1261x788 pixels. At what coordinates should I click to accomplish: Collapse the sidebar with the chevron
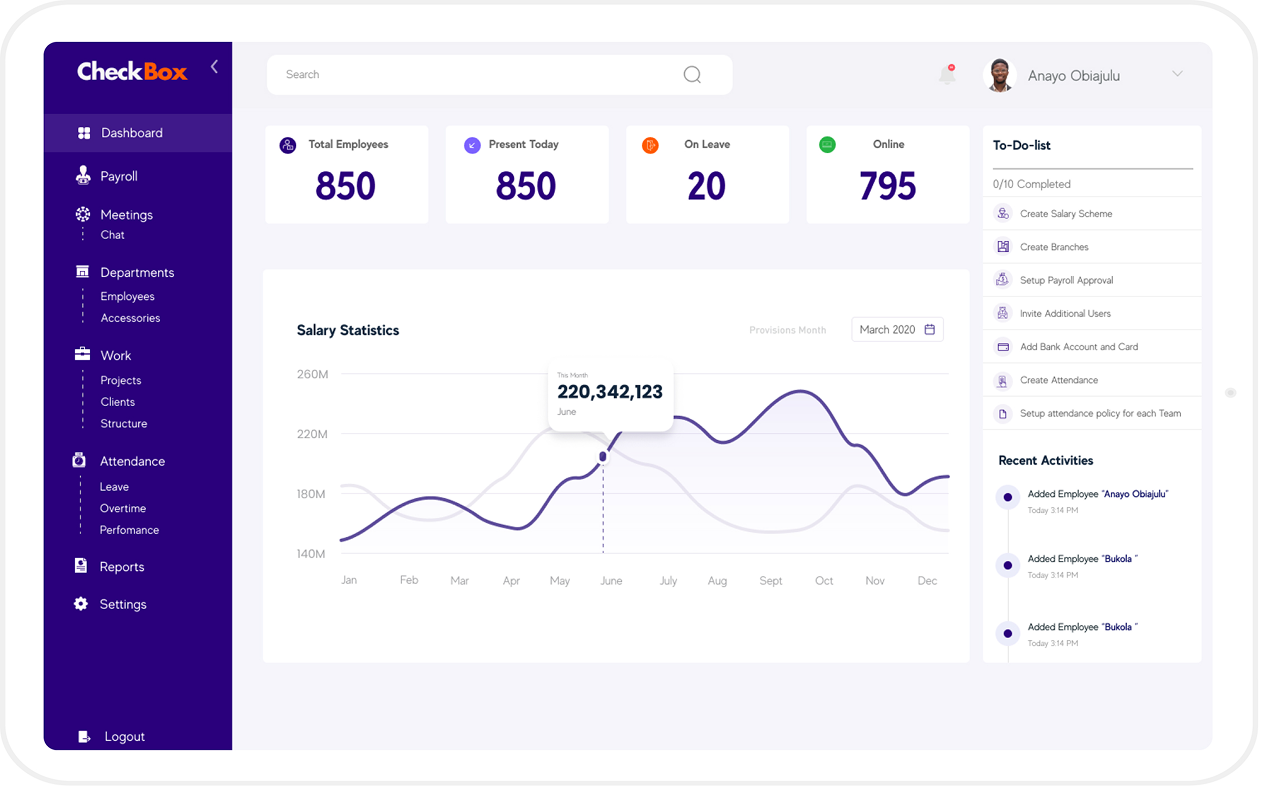214,67
